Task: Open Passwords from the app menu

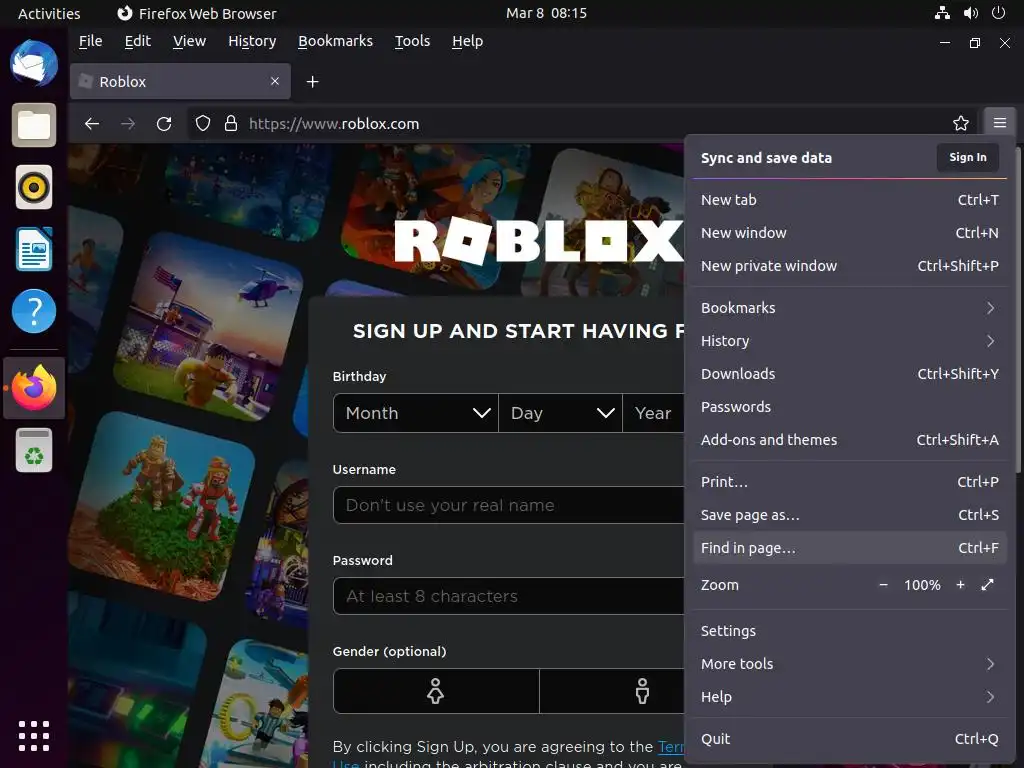Action: click(x=848, y=407)
